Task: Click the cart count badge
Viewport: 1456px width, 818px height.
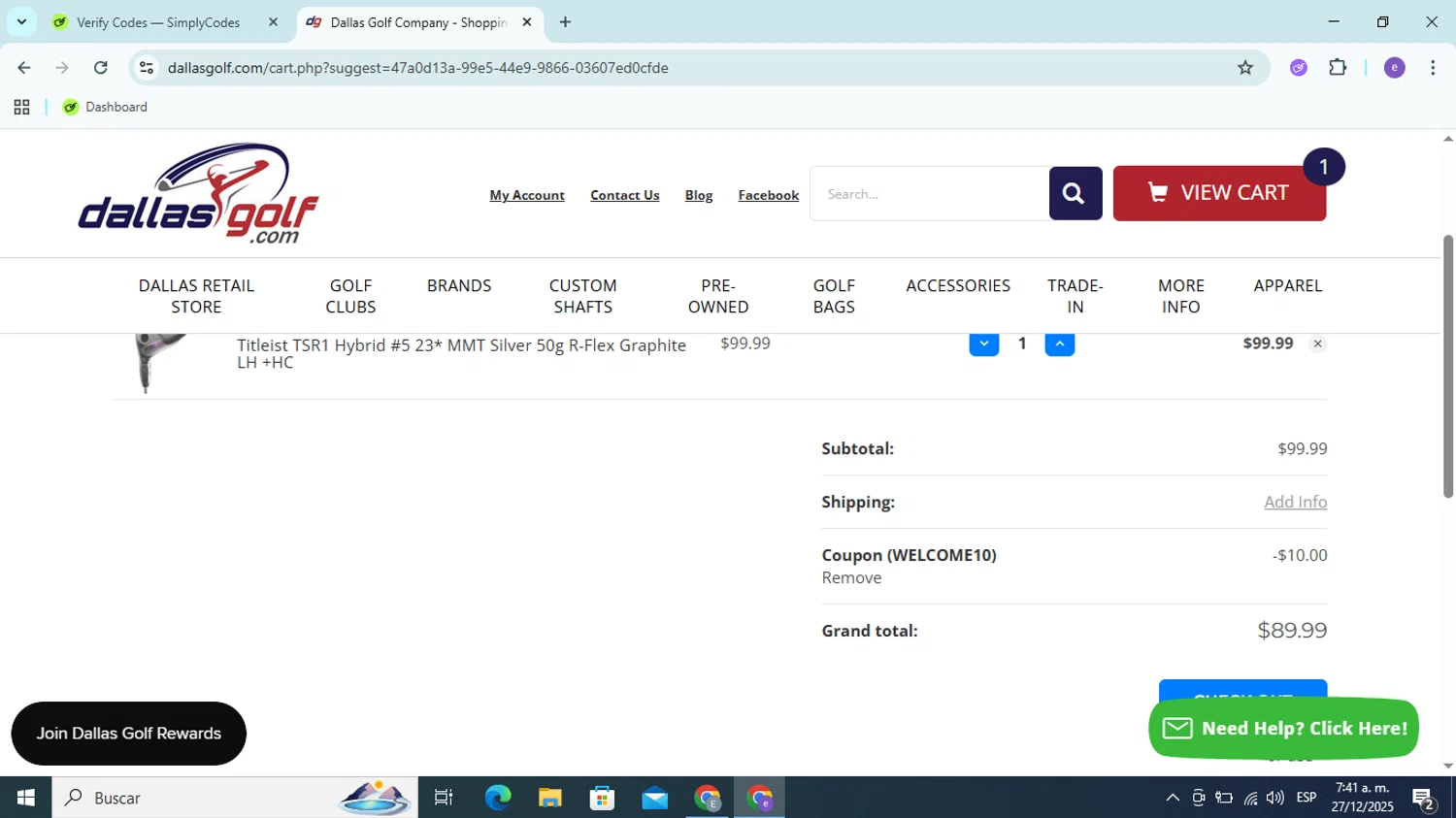Action: (x=1323, y=167)
